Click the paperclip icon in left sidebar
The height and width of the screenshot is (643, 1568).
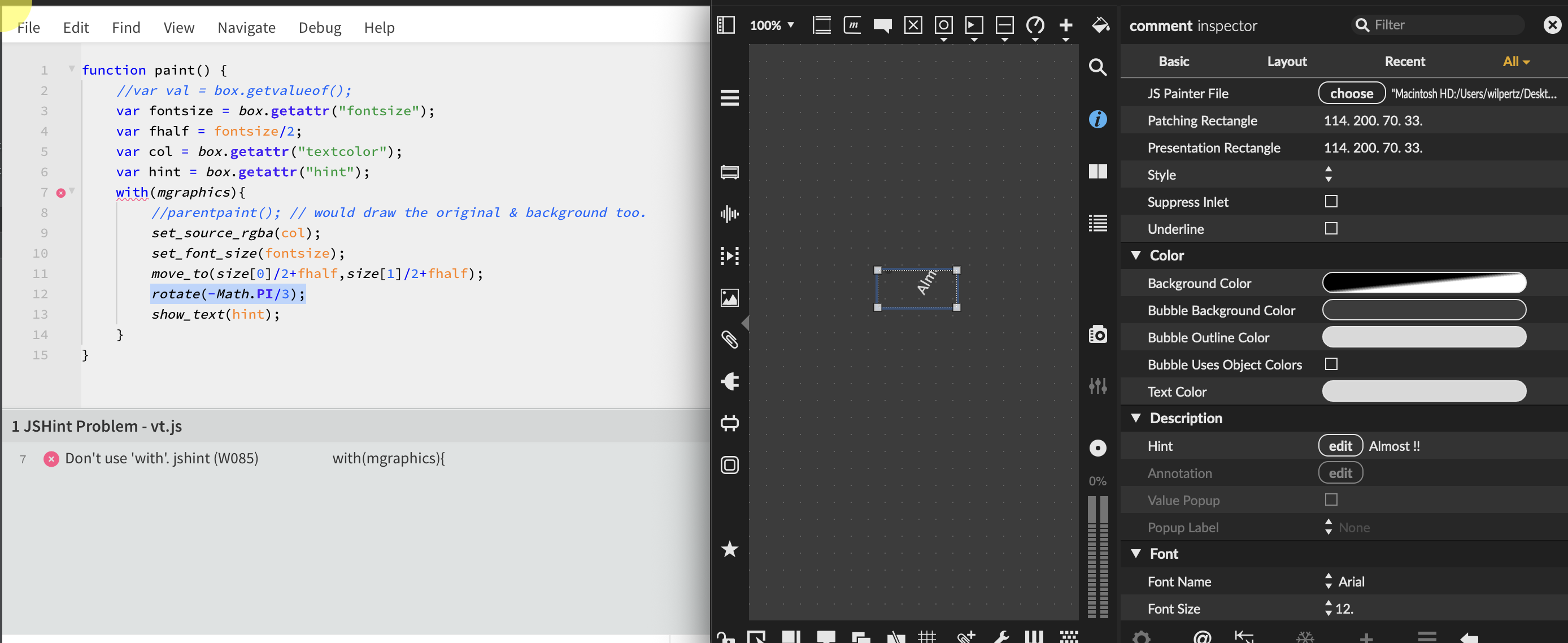click(729, 339)
